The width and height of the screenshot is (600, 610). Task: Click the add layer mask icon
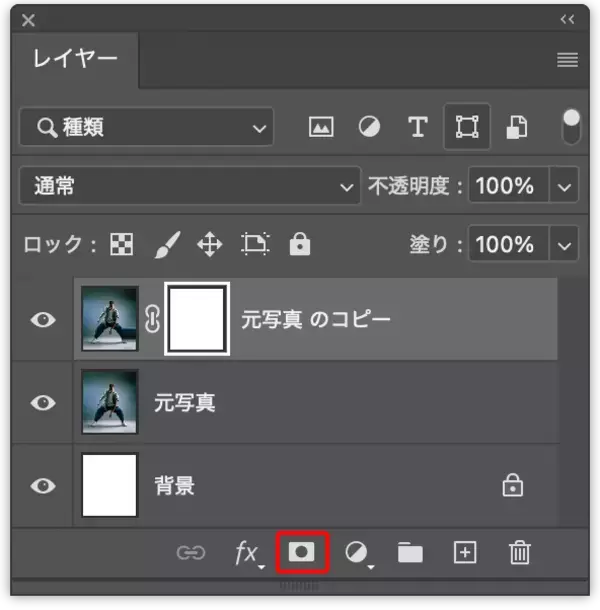[302, 552]
